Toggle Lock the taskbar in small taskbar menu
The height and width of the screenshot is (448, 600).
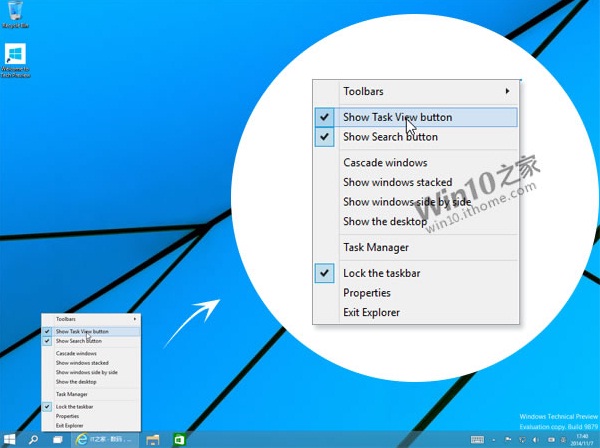coord(91,407)
